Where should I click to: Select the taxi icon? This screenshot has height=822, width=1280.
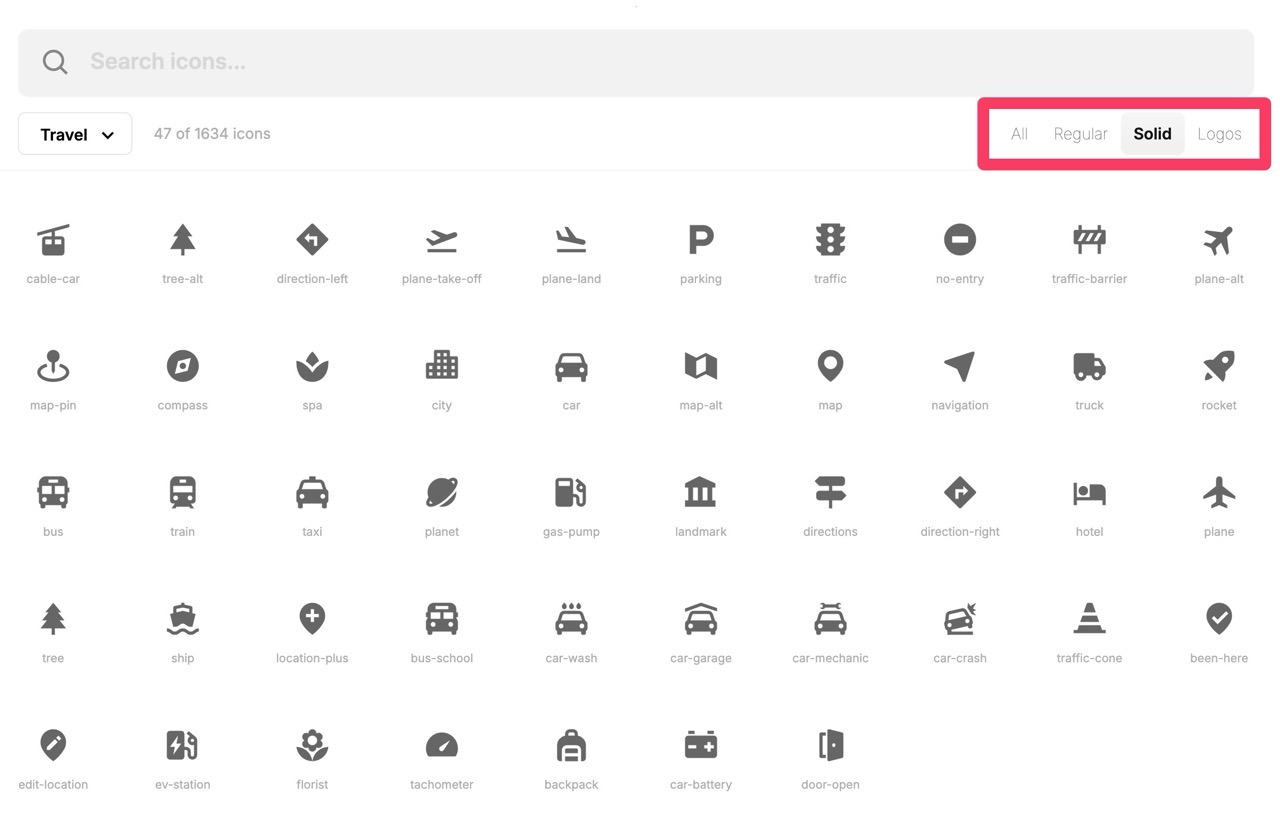pos(312,493)
